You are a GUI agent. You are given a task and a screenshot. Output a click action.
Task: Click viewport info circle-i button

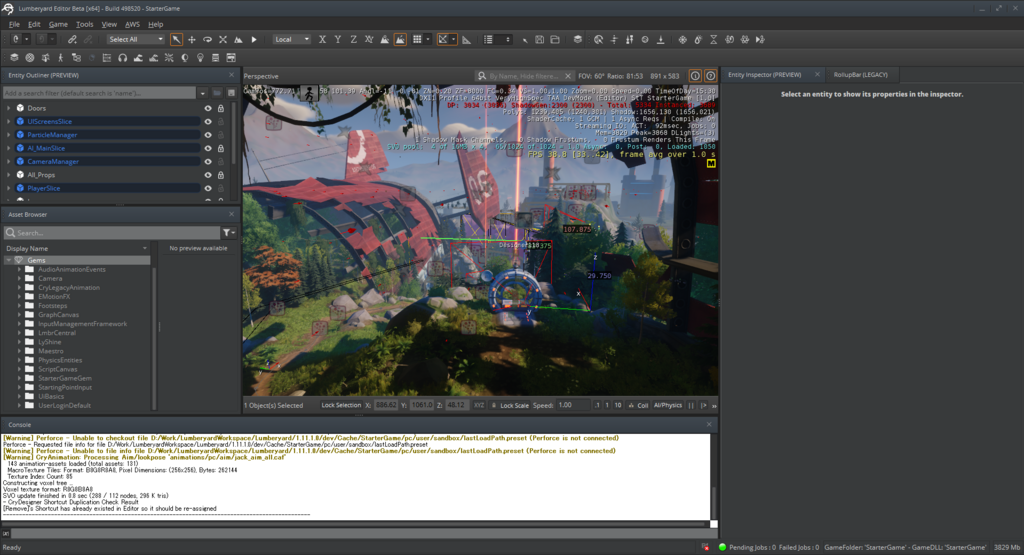tap(695, 76)
